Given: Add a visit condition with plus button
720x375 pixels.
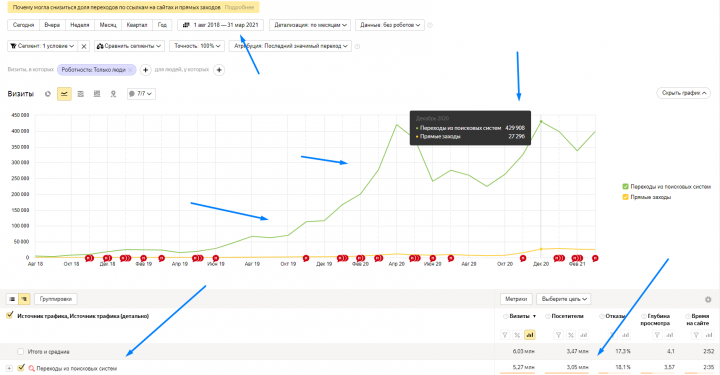Looking at the screenshot, I should pos(145,70).
